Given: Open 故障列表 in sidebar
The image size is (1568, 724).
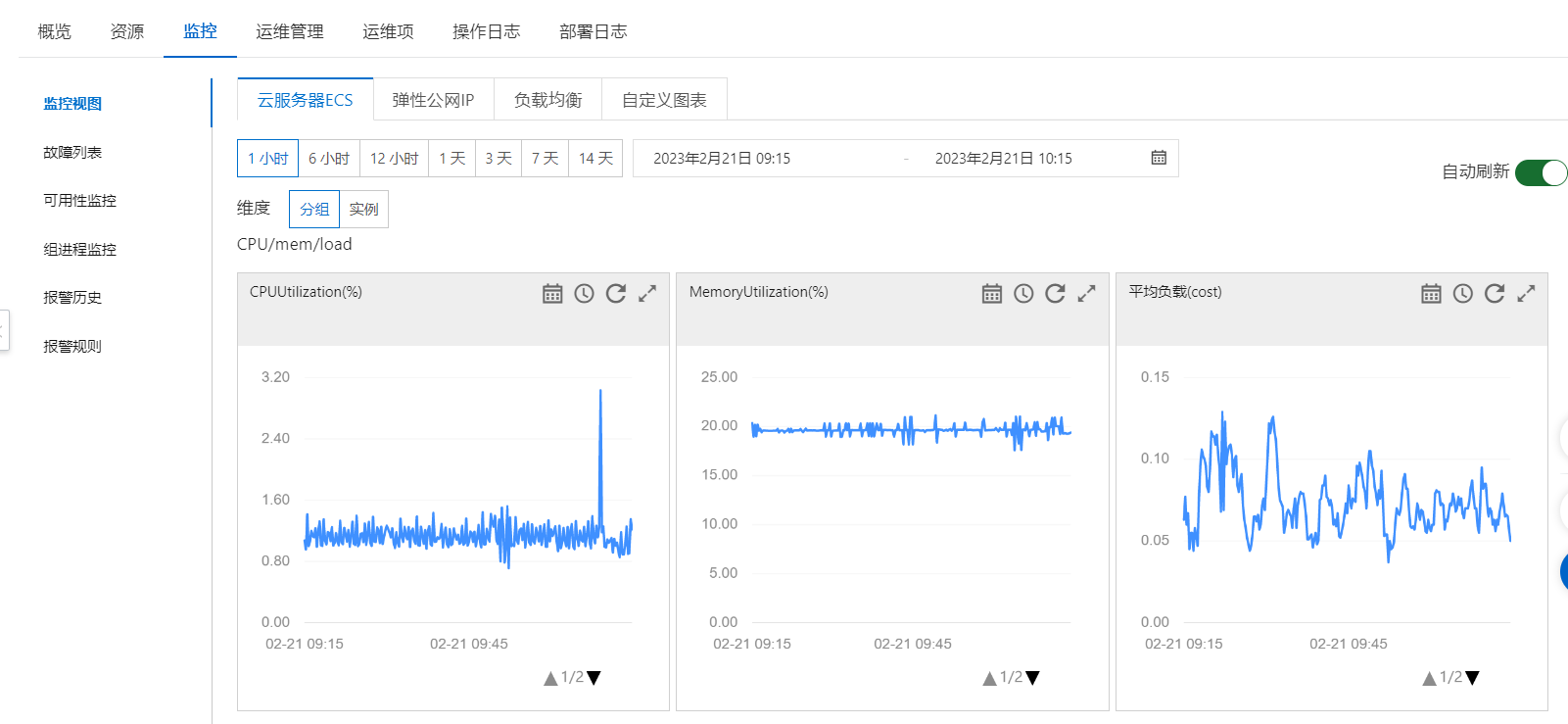Looking at the screenshot, I should (x=72, y=152).
